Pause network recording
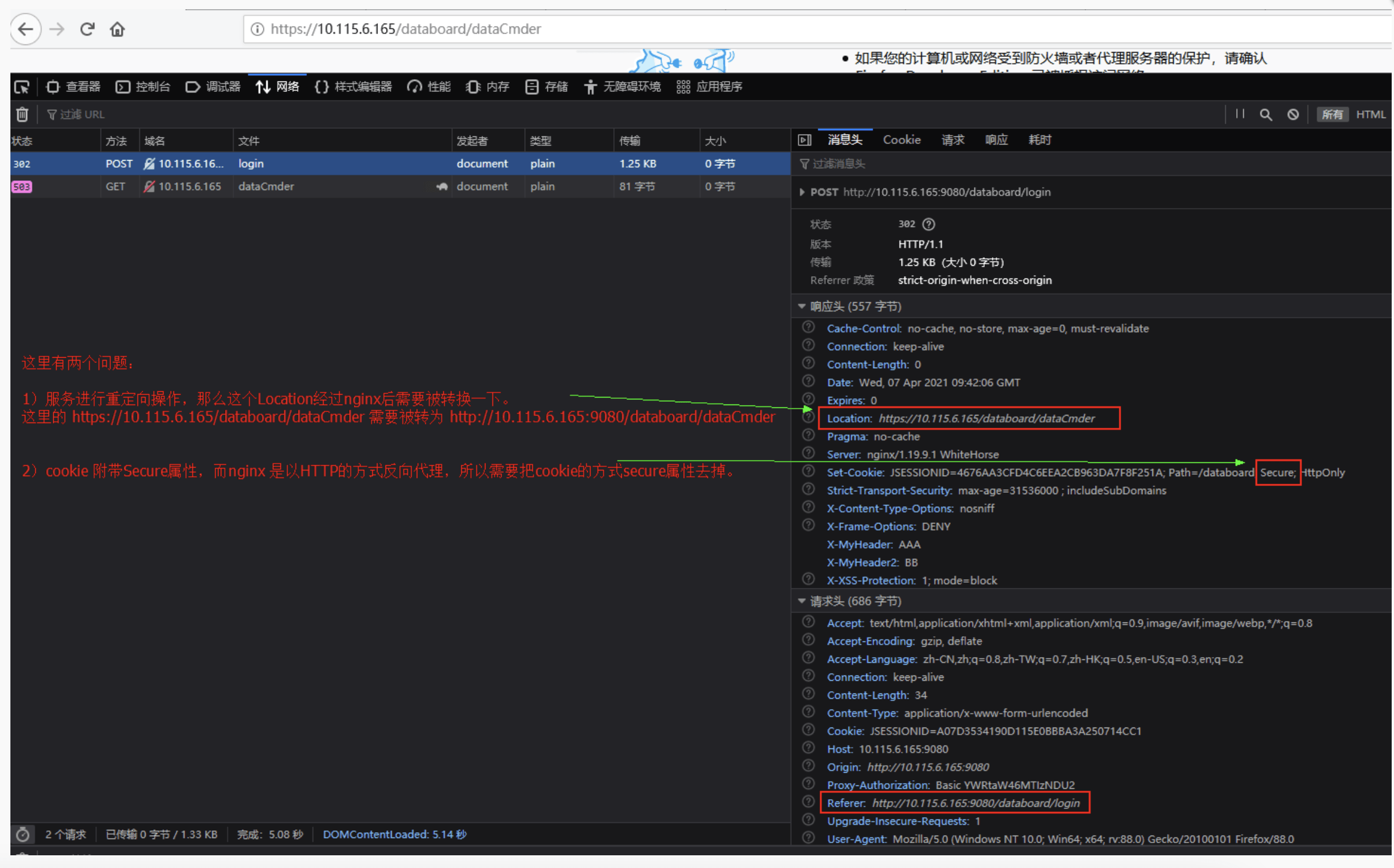Screen dimensions: 1394x868 click(1240, 114)
